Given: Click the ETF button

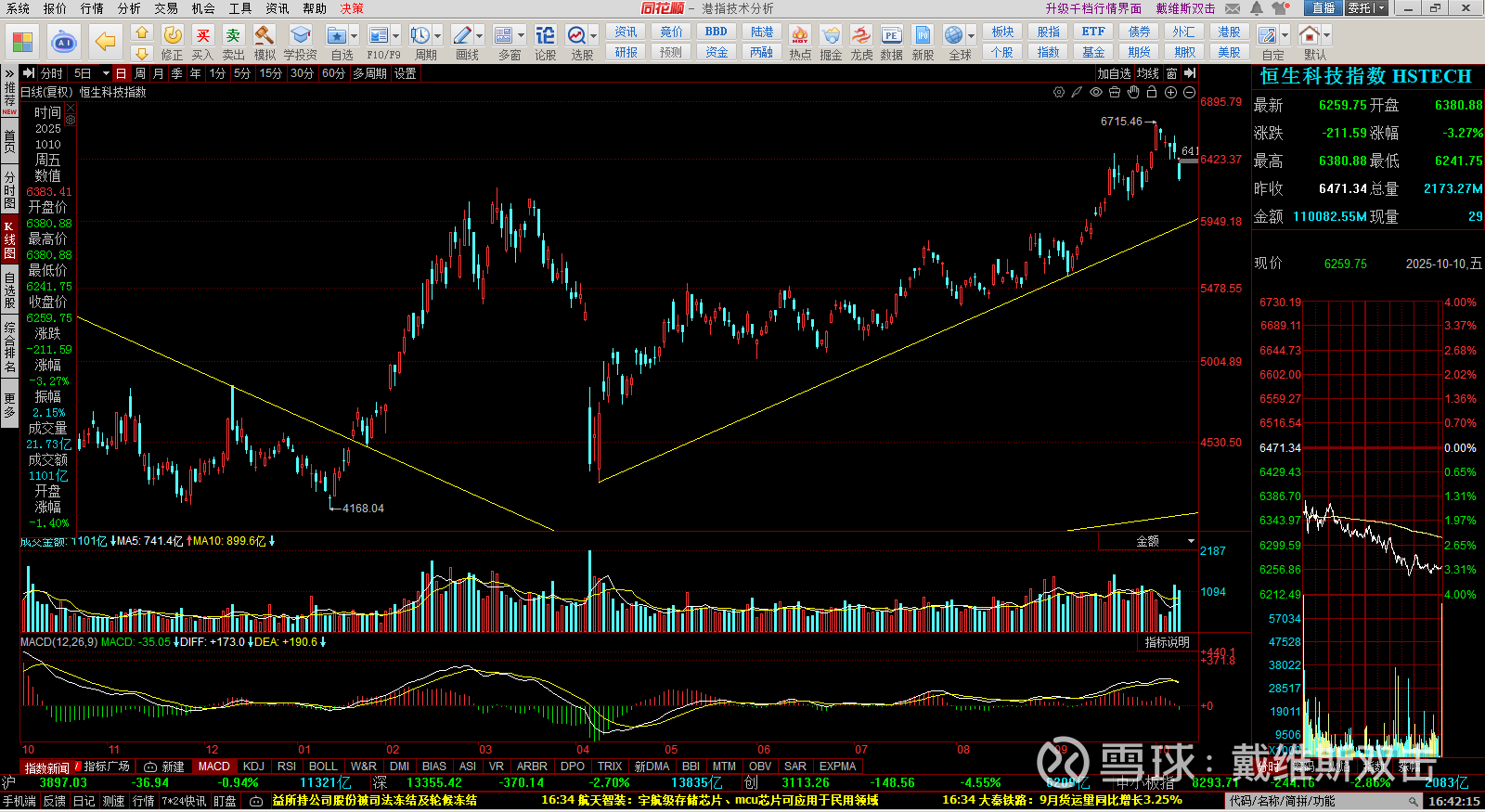Looking at the screenshot, I should 1093,32.
